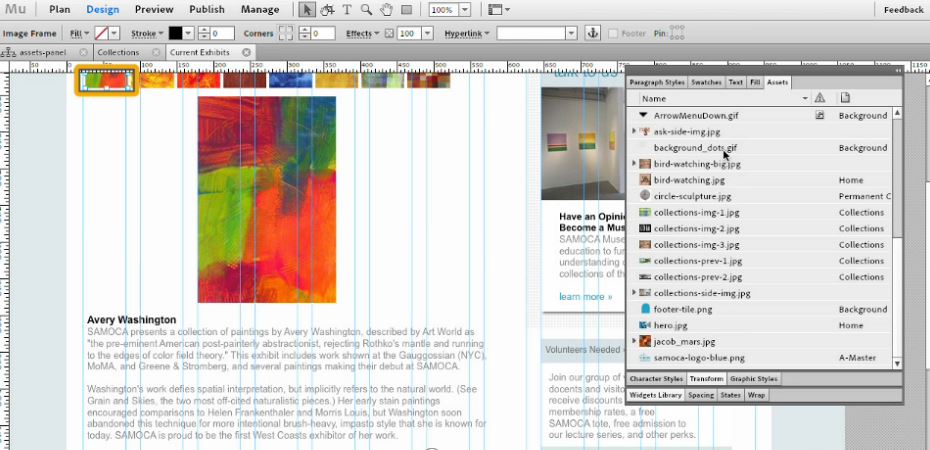The image size is (930, 450).
Task: Expand the collections-side-img.jpg asset row
Action: [634, 292]
